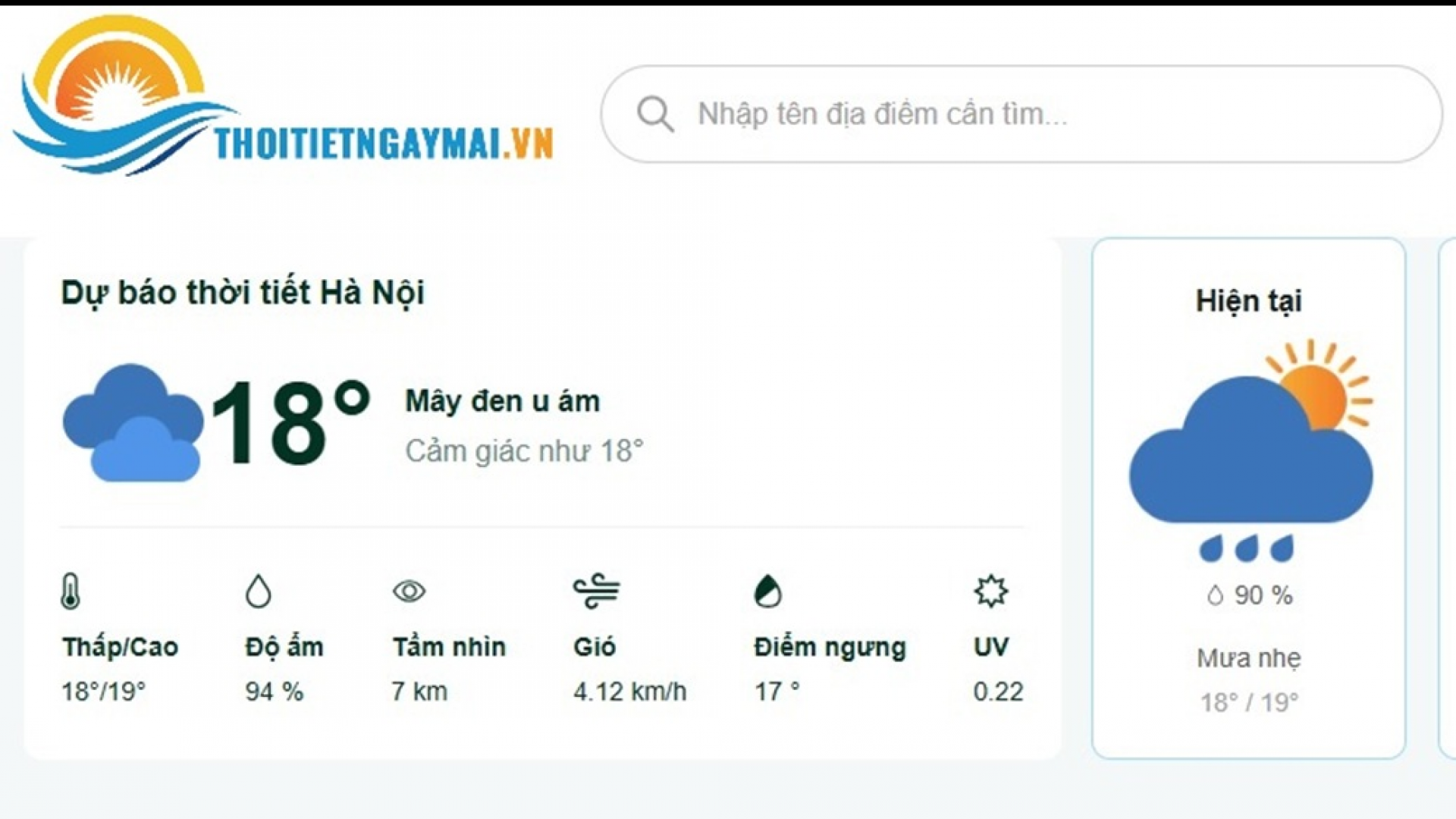Click the search magnifier icon
This screenshot has width=1456, height=819.
point(655,115)
